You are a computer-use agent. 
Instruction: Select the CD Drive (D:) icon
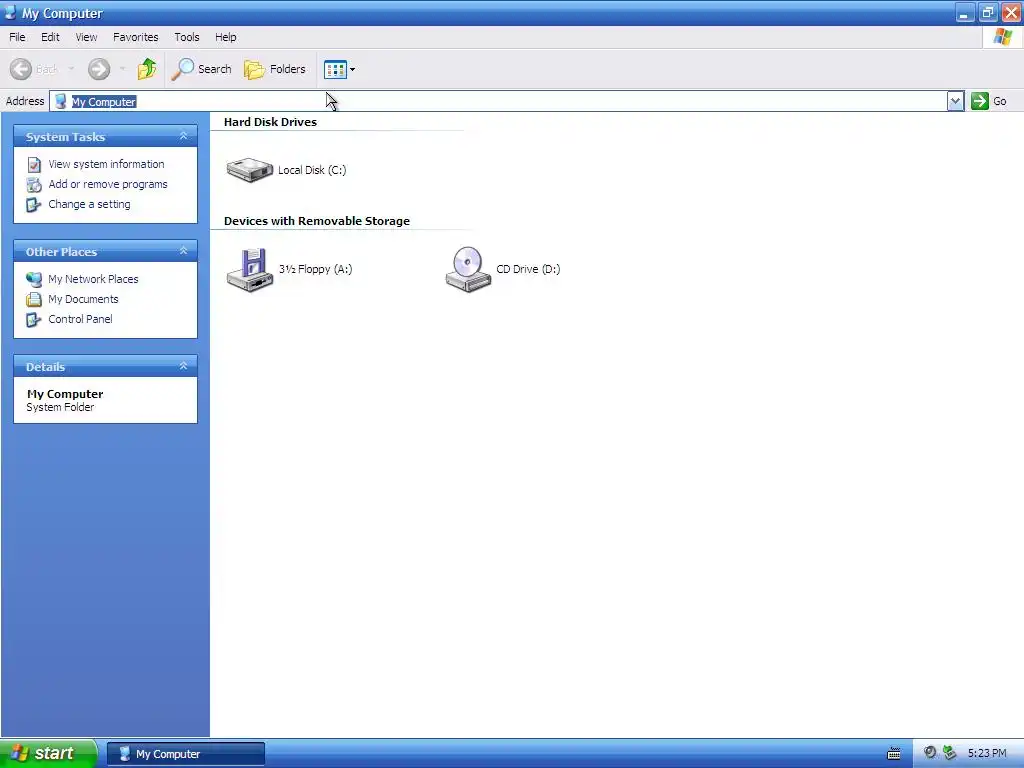coord(468,270)
